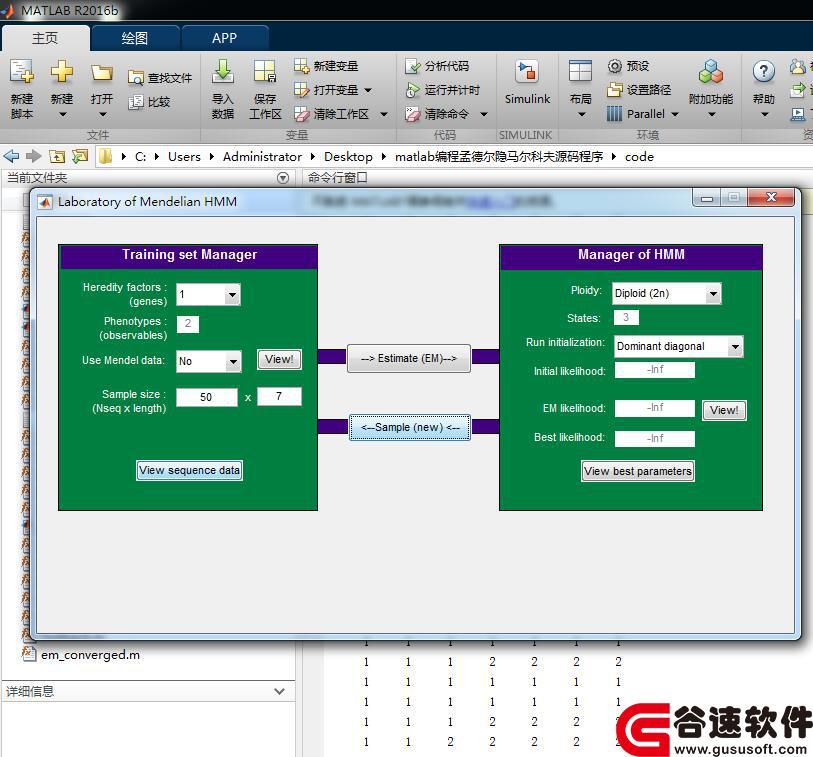Click the Find Files (查找文件) icon
This screenshot has width=813, height=757.
click(136, 78)
